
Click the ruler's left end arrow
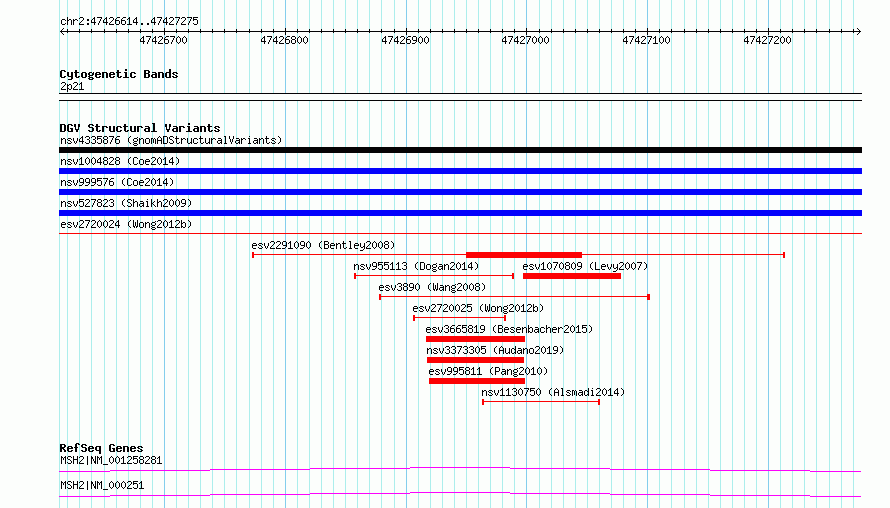[63, 31]
